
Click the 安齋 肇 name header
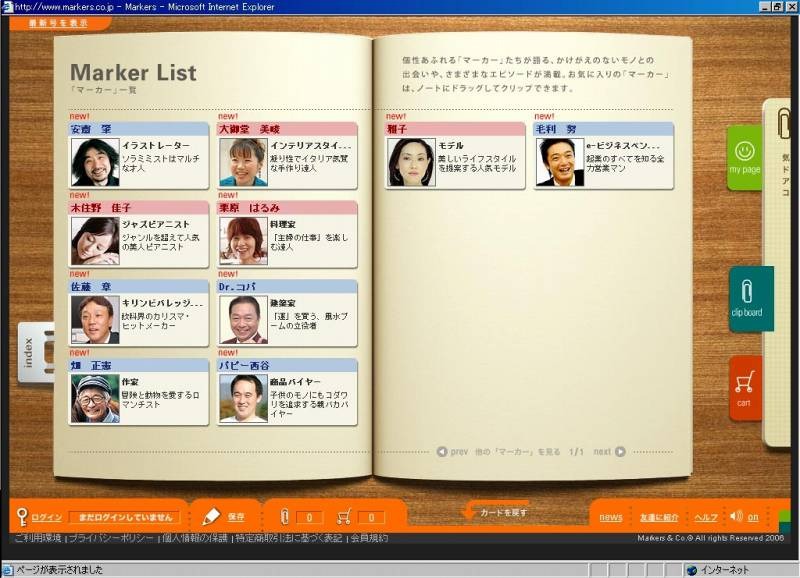(138, 129)
